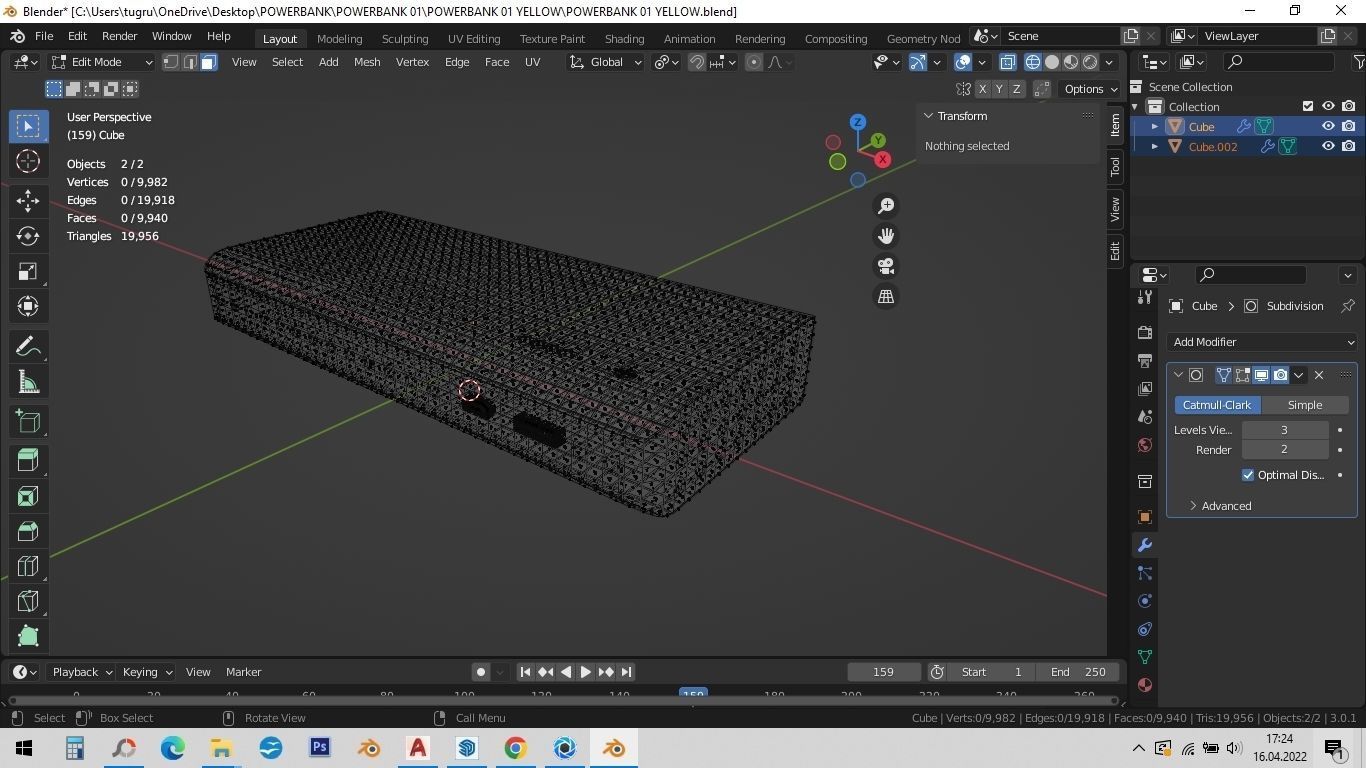Hide Cube.002 in the viewport

pos(1328,146)
